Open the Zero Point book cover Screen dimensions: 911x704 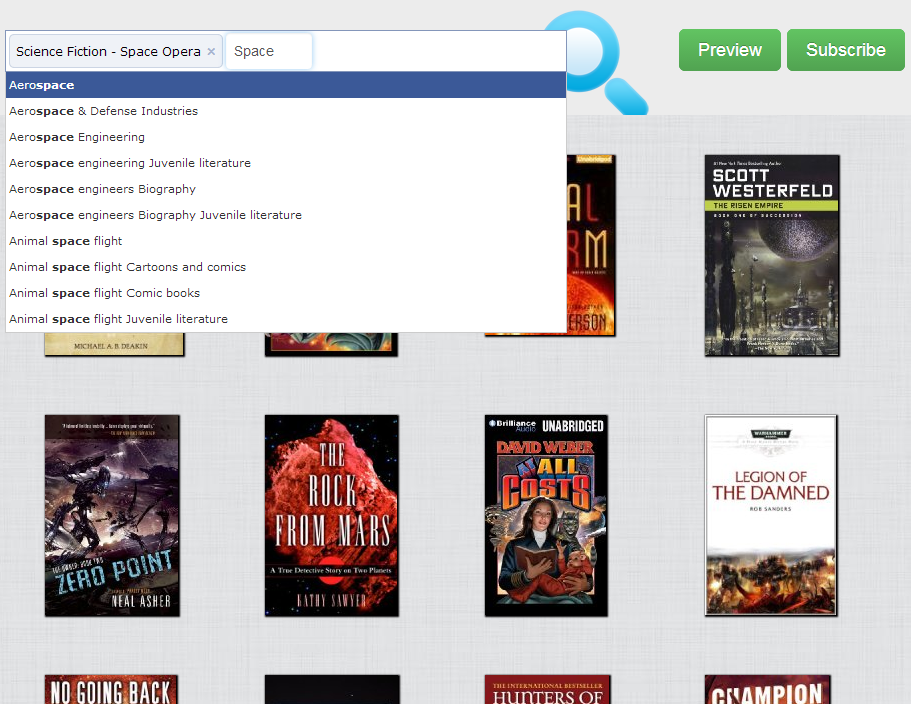[x=112, y=516]
